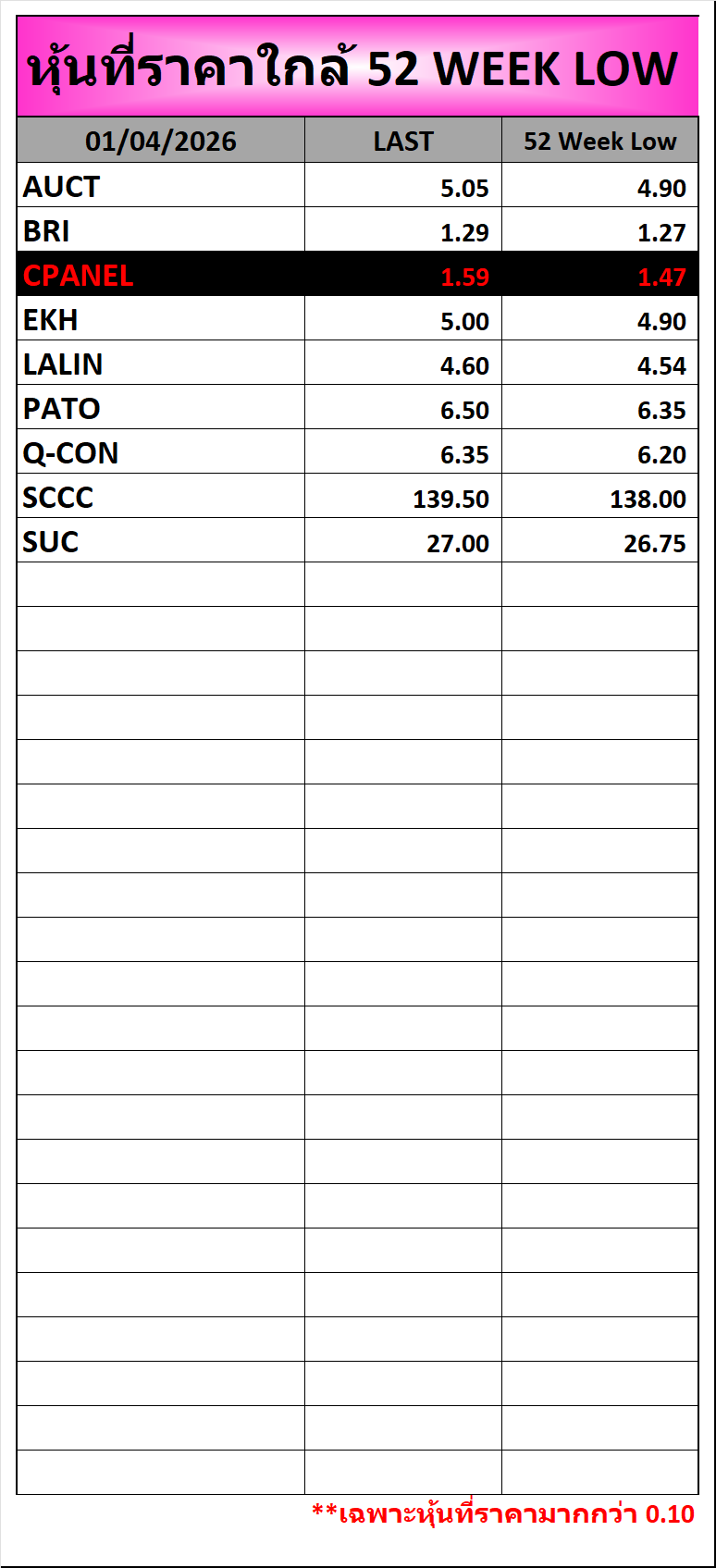The image size is (716, 1568).
Task: Select the Q-CON stock name cell
Action: point(71,453)
